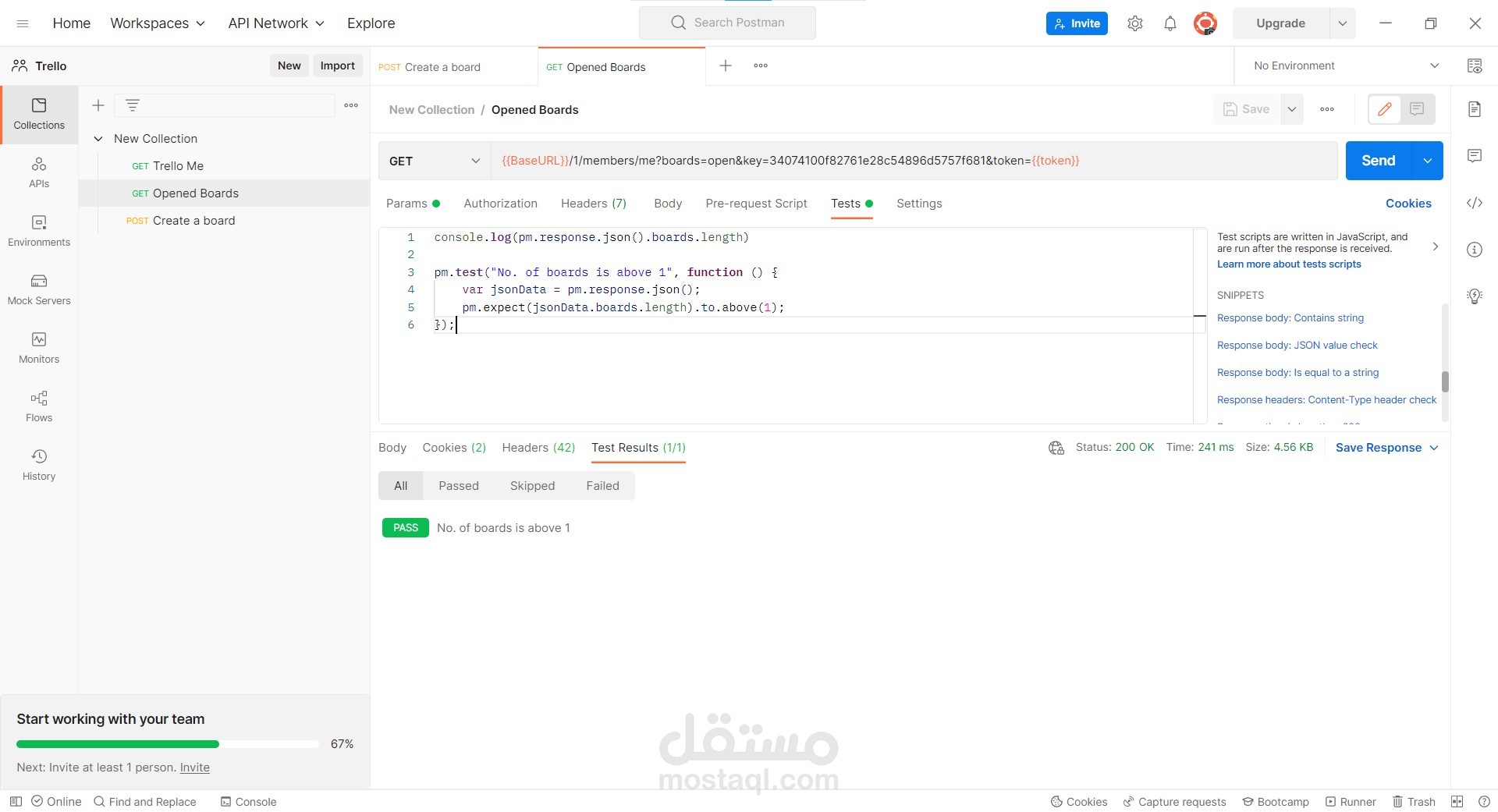Click the snippets list scrollbar
Viewport: 1498px width, 812px height.
pyautogui.click(x=1445, y=381)
